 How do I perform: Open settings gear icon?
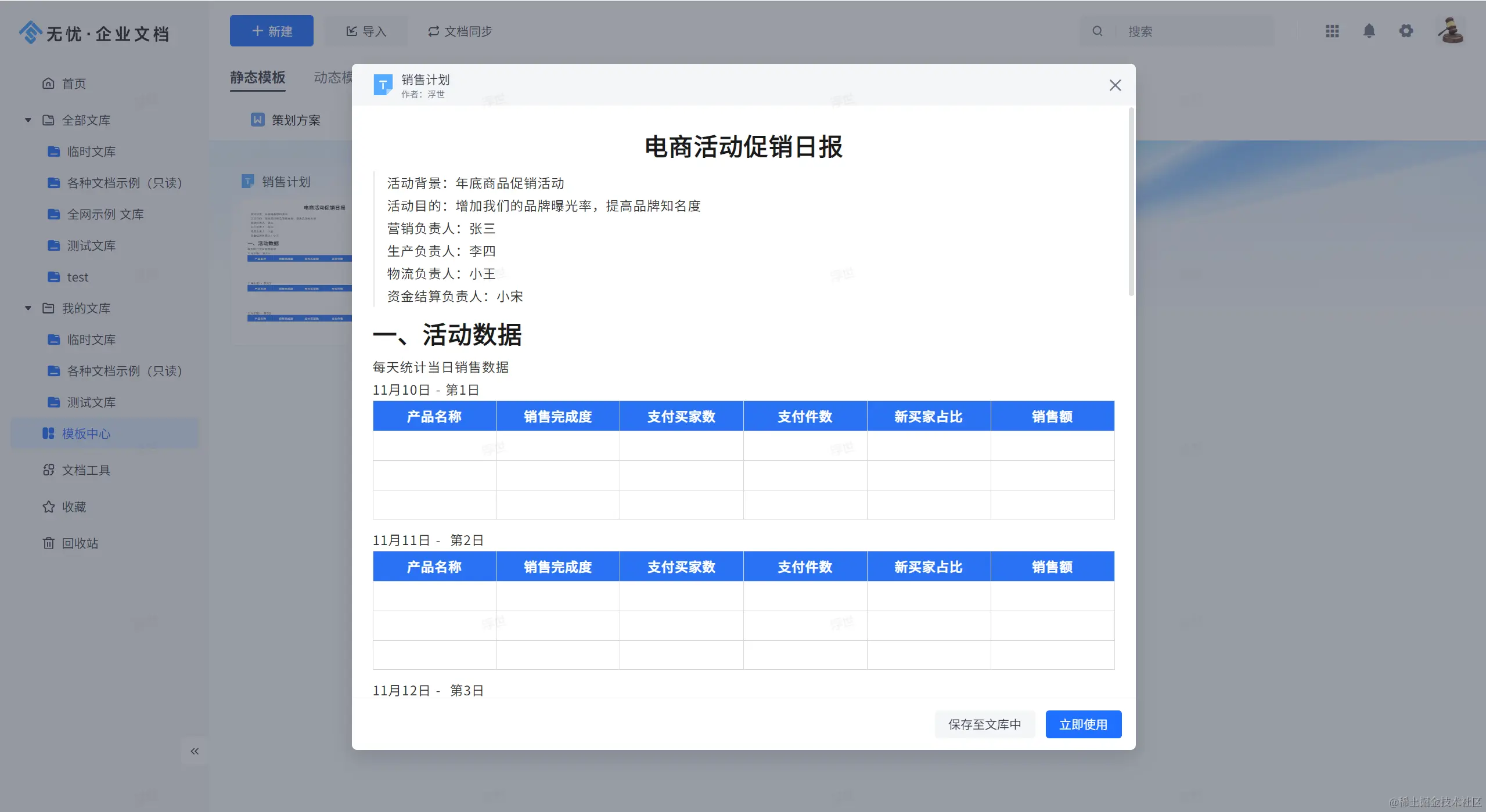[1406, 31]
